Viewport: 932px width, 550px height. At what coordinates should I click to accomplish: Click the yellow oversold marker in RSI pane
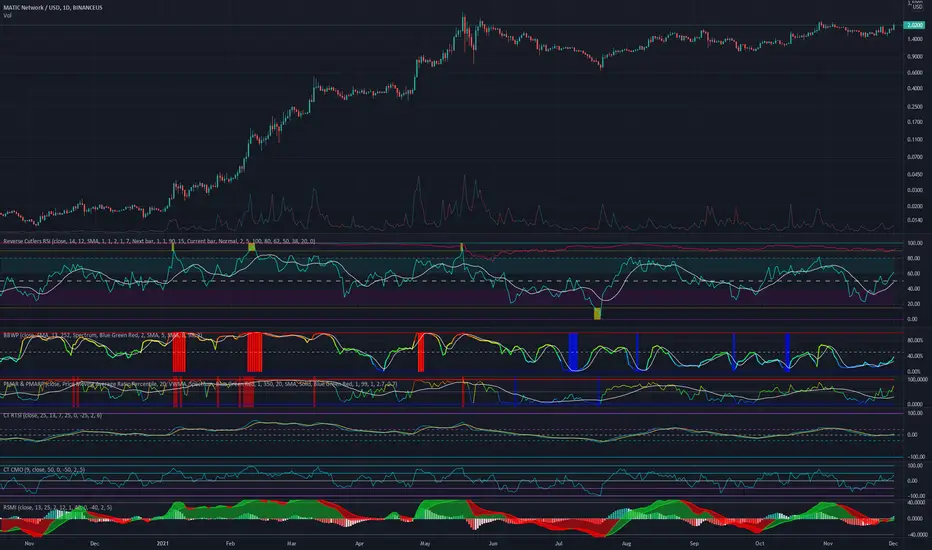[x=597, y=313]
